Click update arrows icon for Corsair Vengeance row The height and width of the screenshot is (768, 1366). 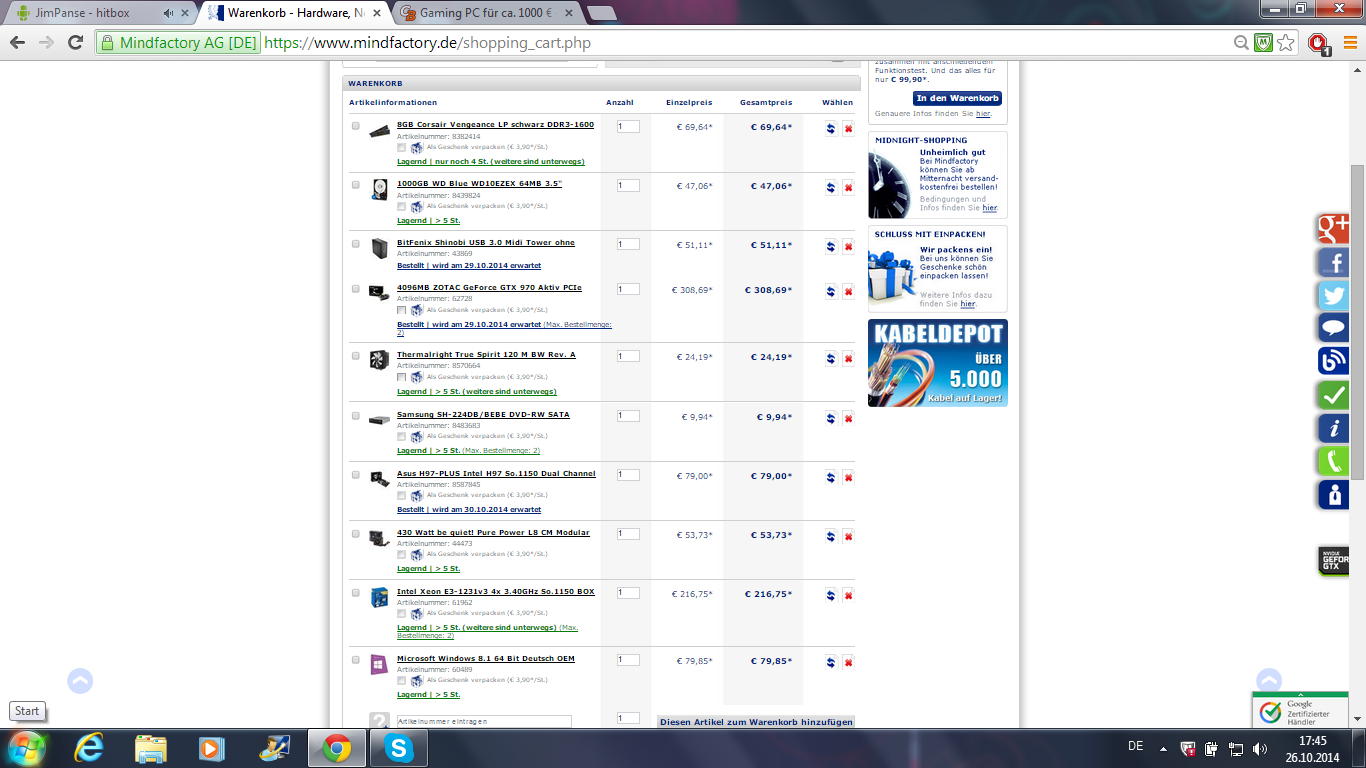(x=831, y=129)
